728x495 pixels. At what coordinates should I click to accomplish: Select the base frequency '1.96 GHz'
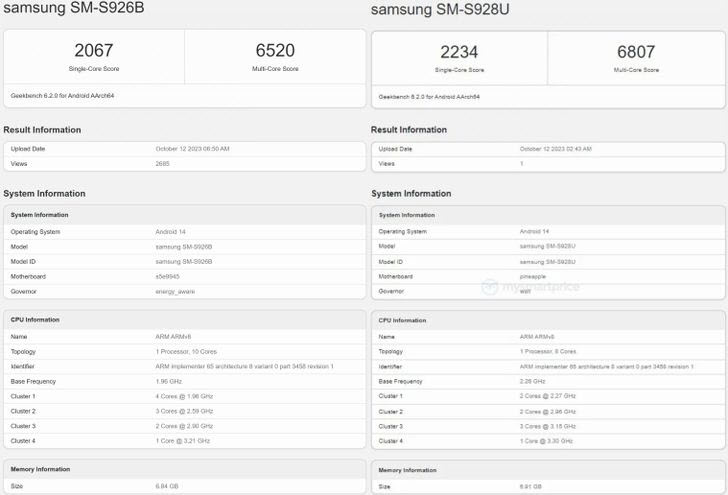(x=169, y=381)
